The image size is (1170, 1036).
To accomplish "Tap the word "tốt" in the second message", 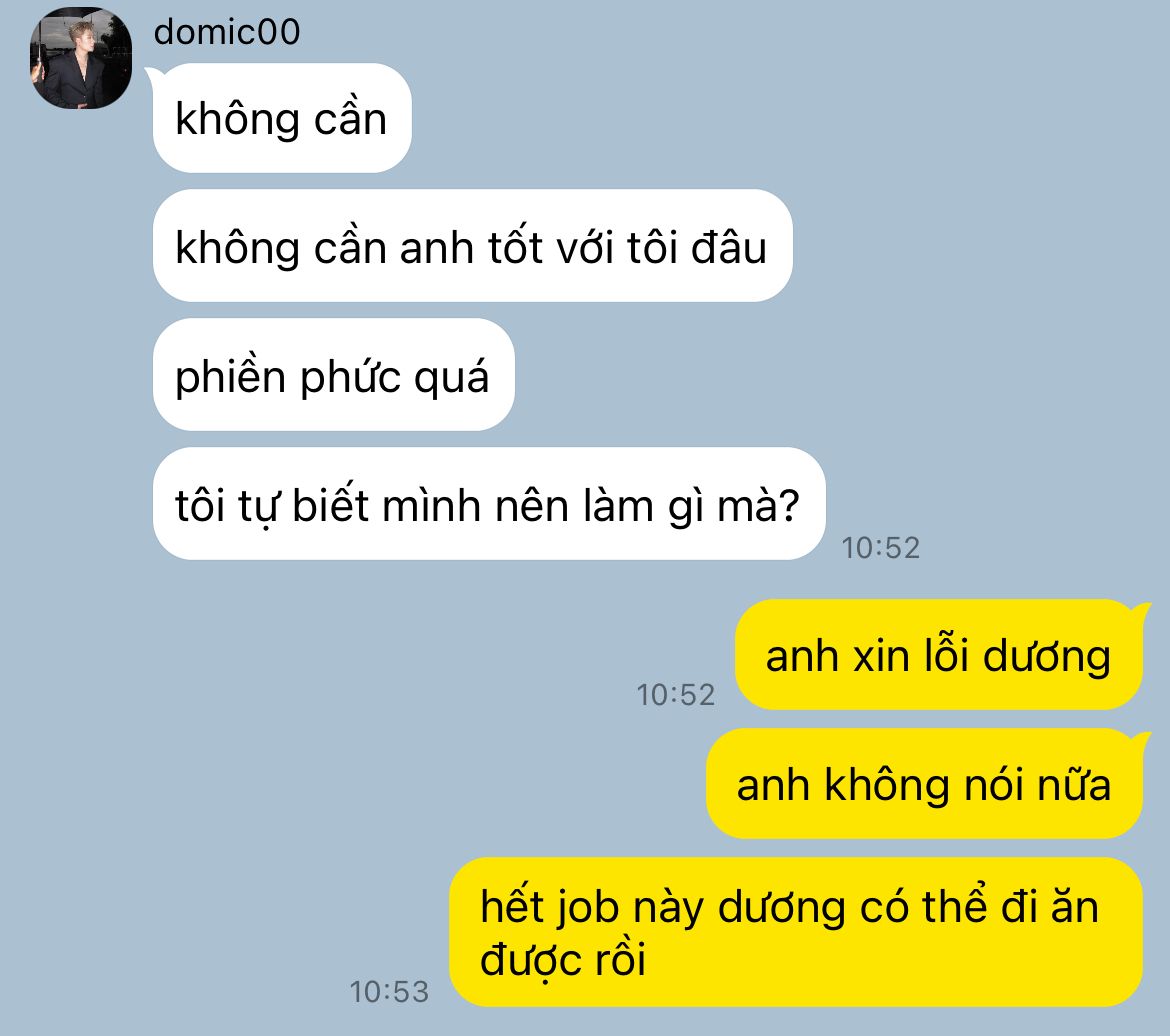I will (515, 245).
